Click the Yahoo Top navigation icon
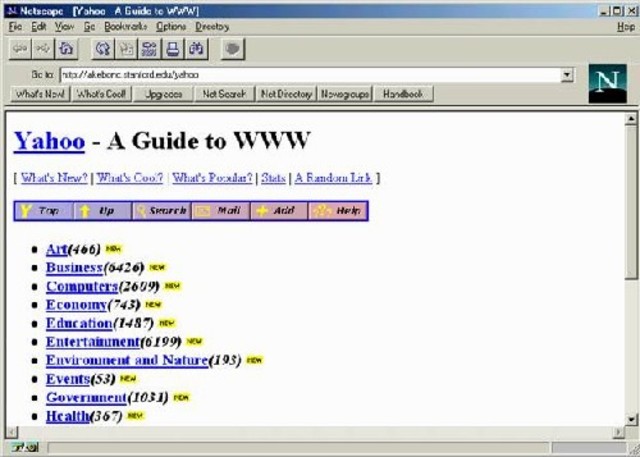The width and height of the screenshot is (640, 457). tap(44, 211)
